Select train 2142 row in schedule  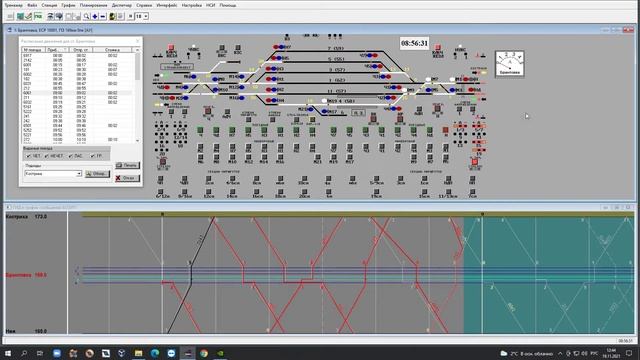click(x=77, y=60)
